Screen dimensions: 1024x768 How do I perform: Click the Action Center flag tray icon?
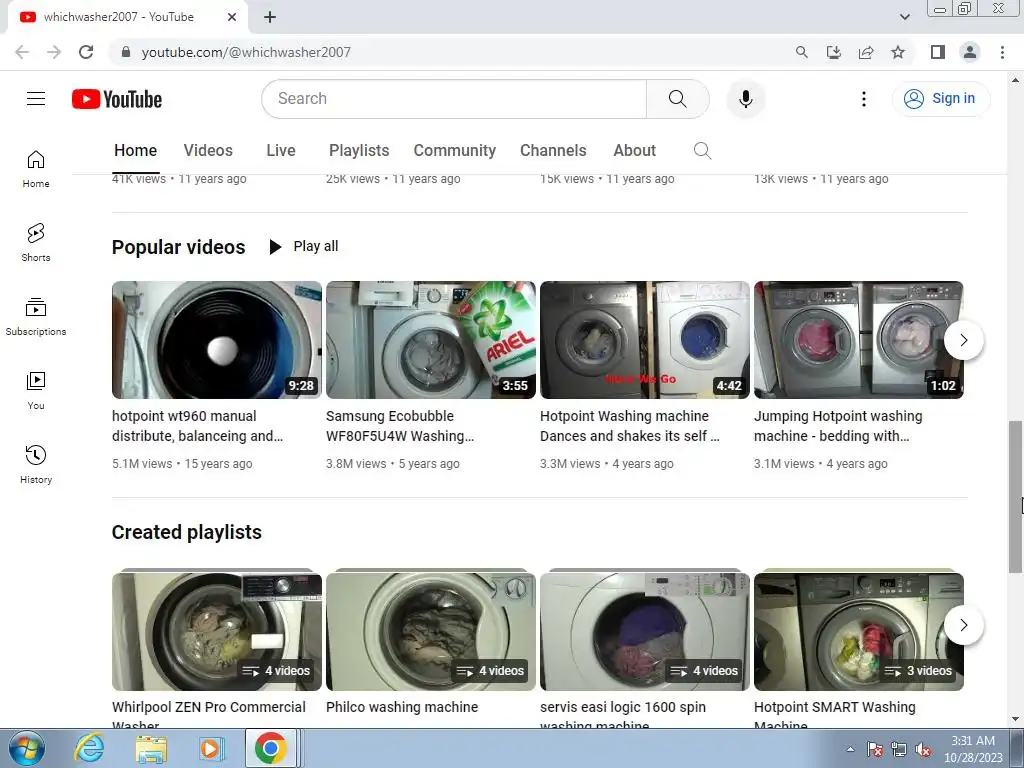874,750
